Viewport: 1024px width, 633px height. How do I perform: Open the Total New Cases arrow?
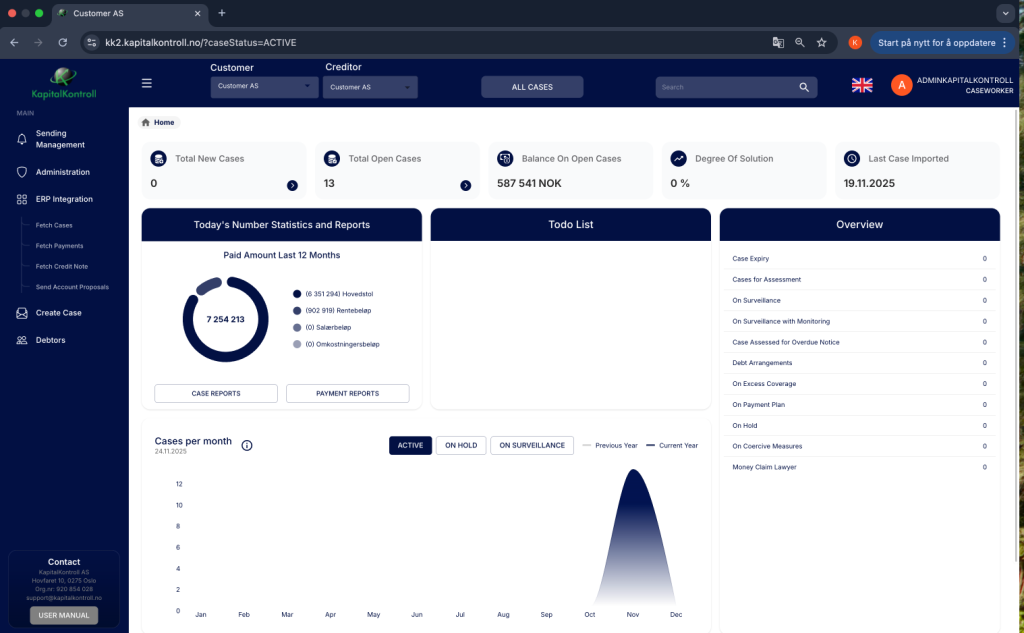coord(292,185)
